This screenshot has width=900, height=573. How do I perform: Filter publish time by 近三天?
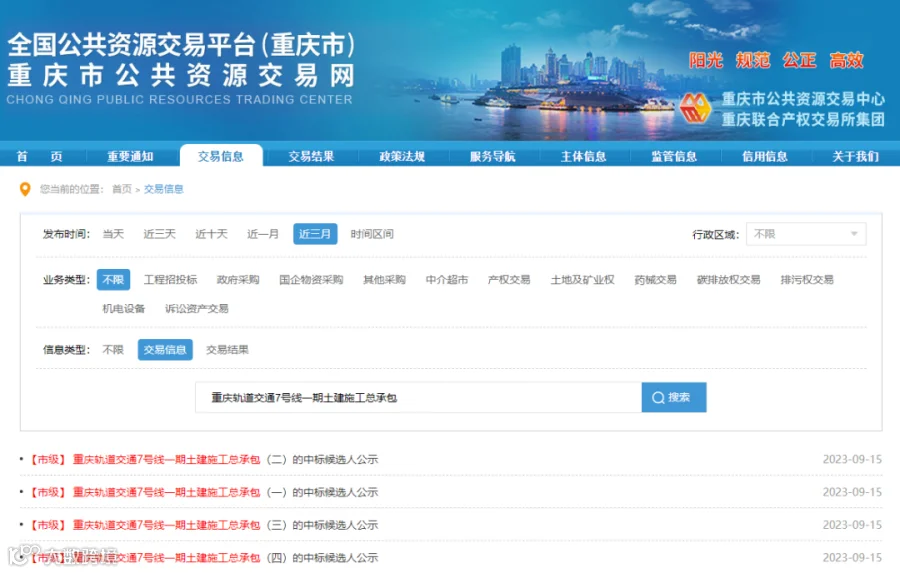160,234
